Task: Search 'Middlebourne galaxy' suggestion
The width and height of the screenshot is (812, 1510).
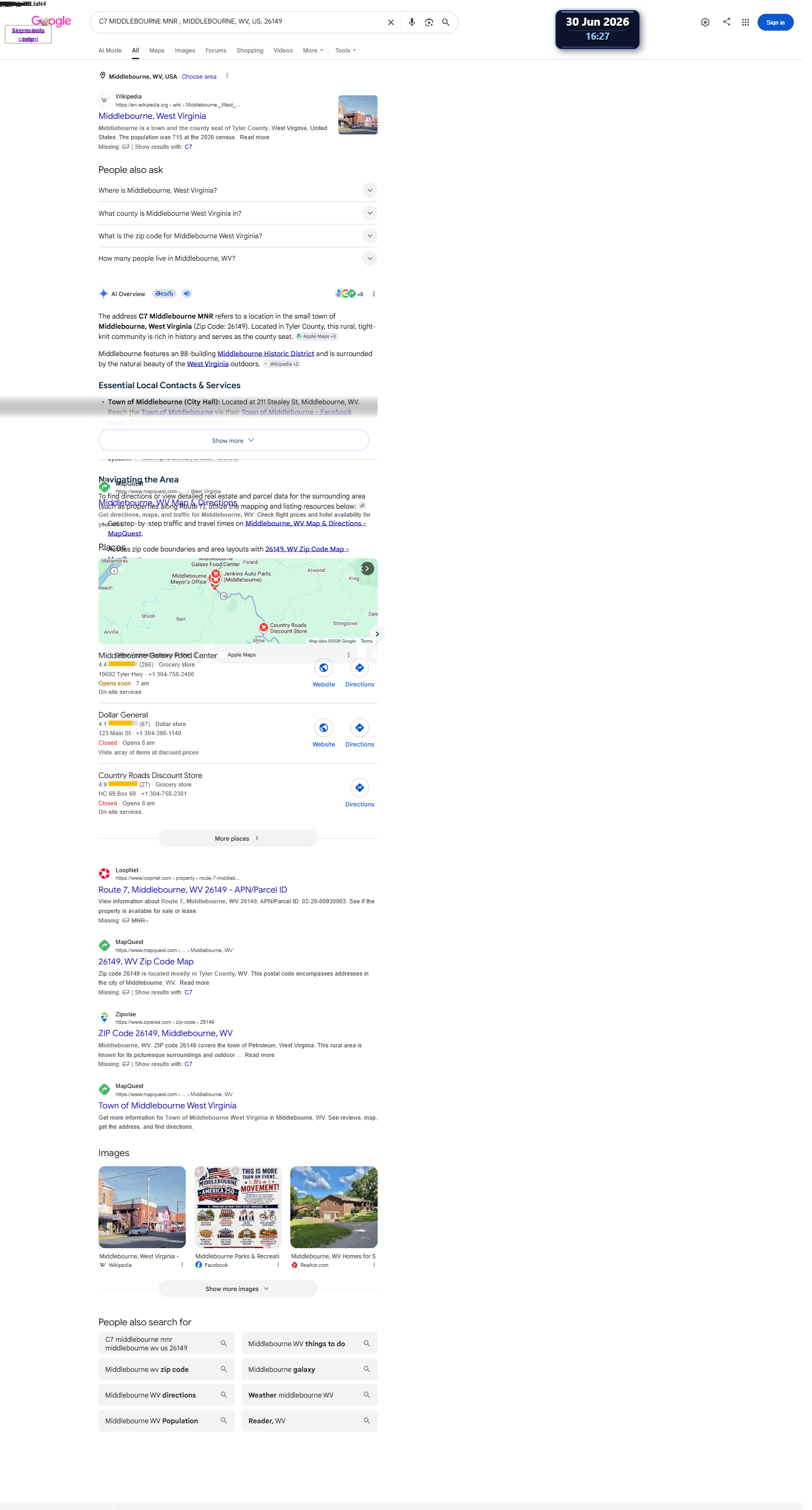Action: point(309,1369)
